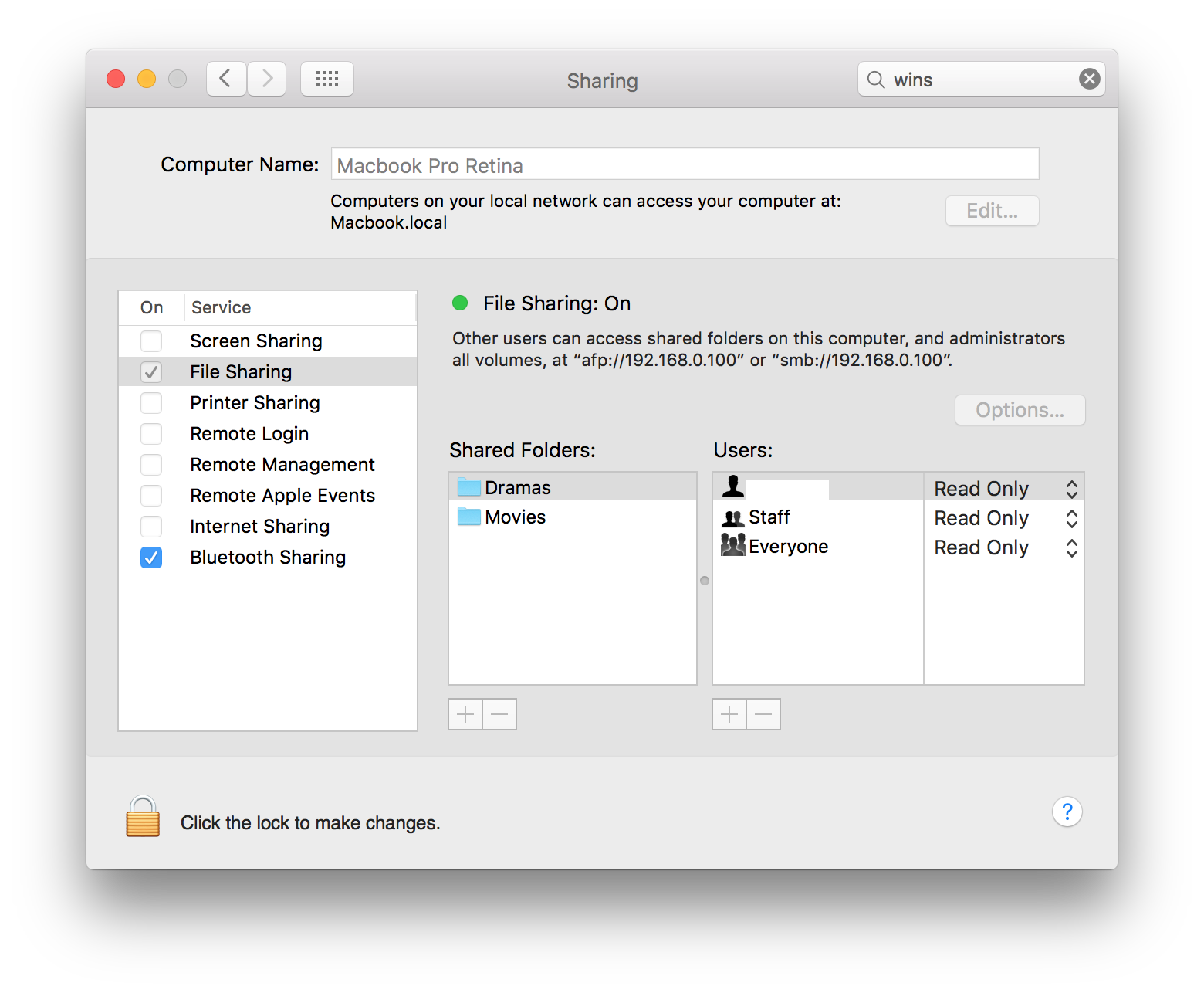Image resolution: width=1204 pixels, height=993 pixels.
Task: Click the lock to make changes
Action: [143, 817]
